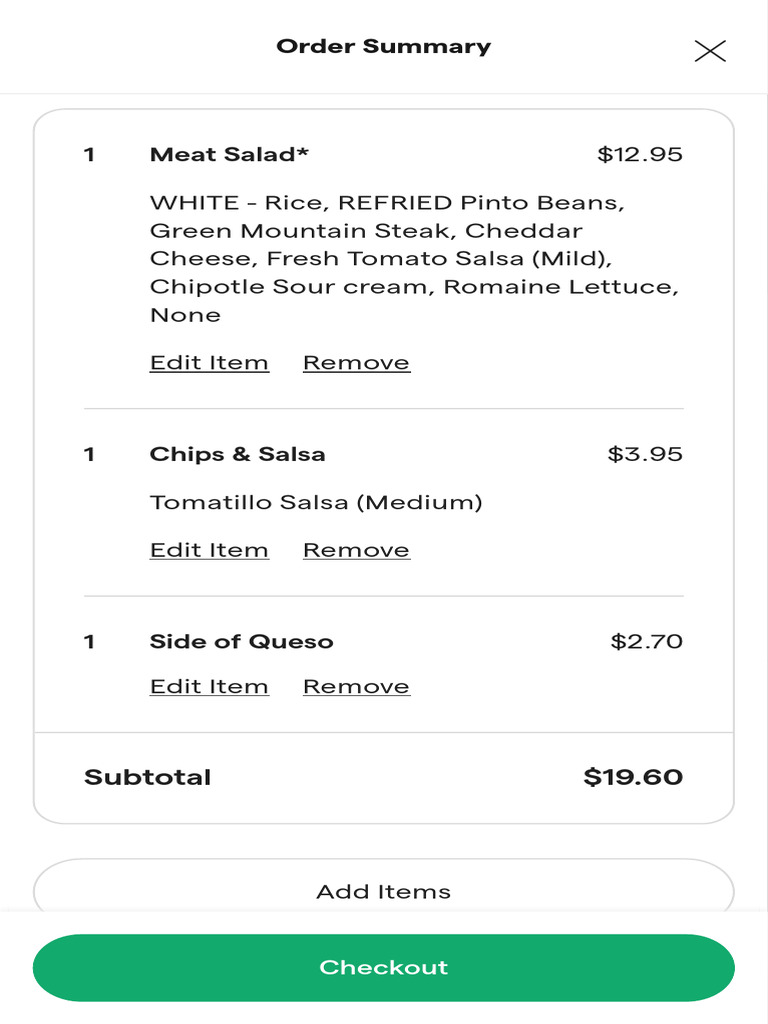
Task: Edit the Chips & Salsa item
Action: tap(209, 550)
